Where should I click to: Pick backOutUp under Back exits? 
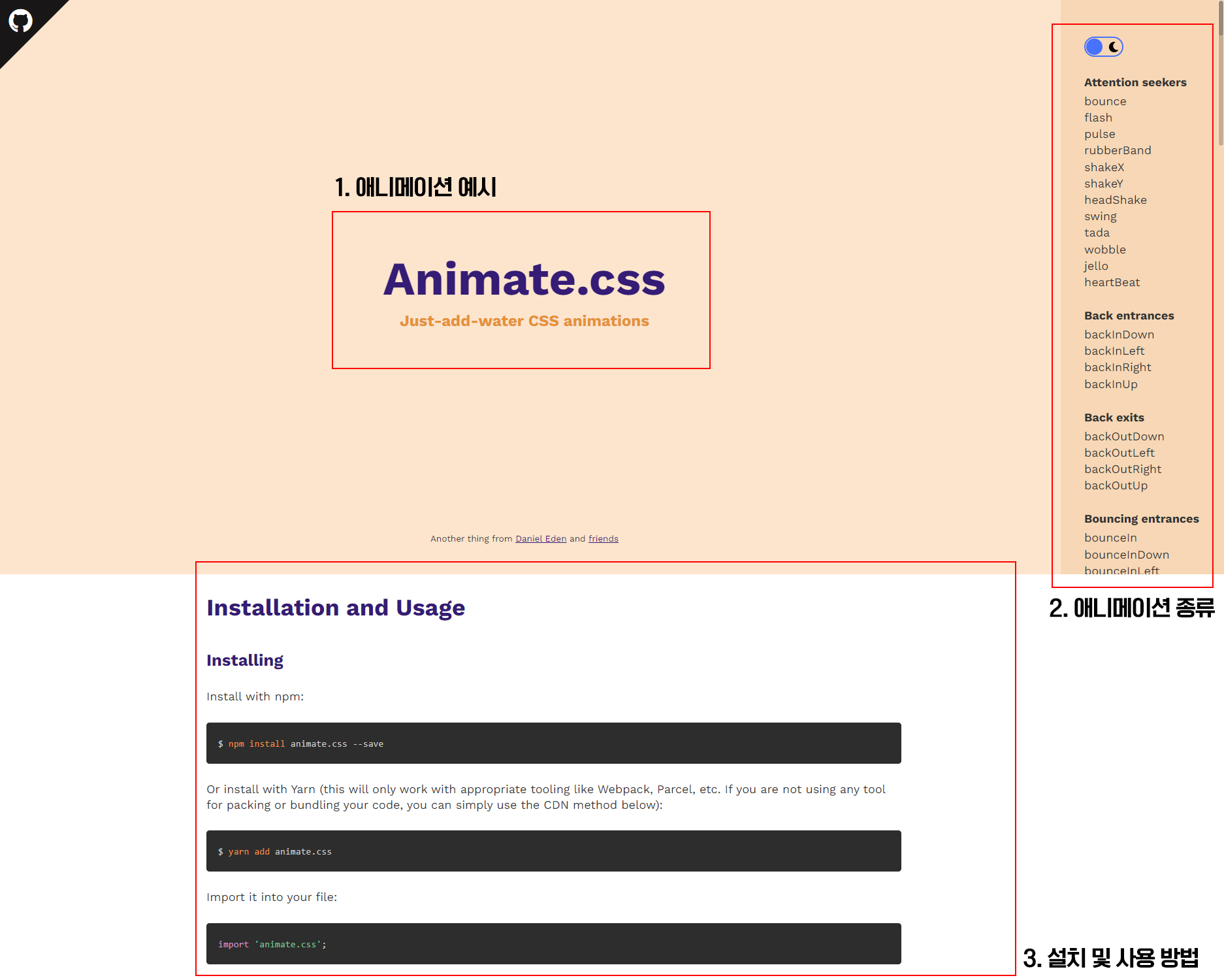coord(1116,485)
